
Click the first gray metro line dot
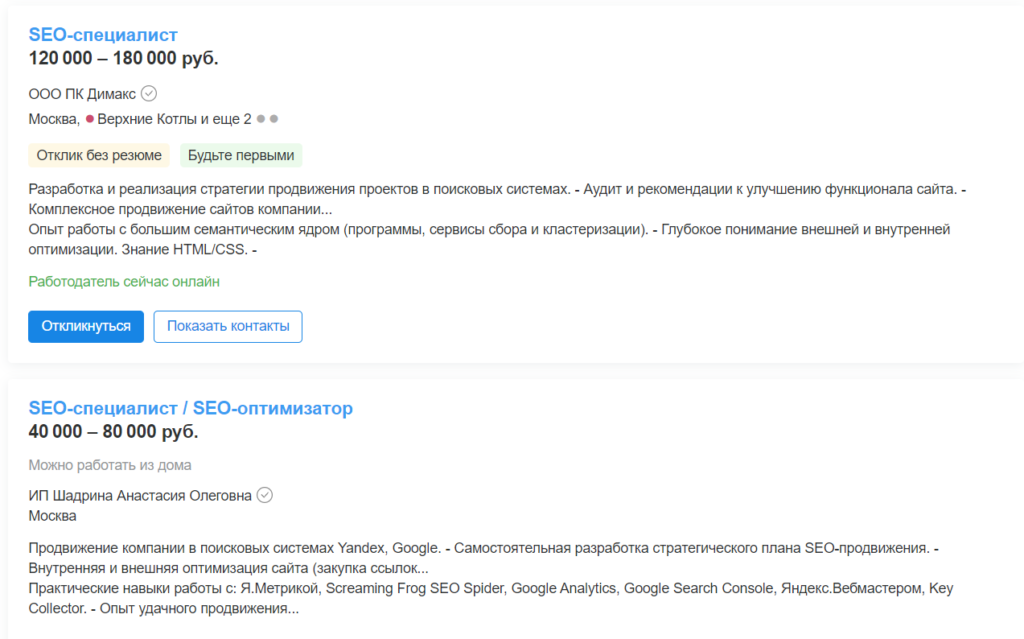[x=261, y=119]
